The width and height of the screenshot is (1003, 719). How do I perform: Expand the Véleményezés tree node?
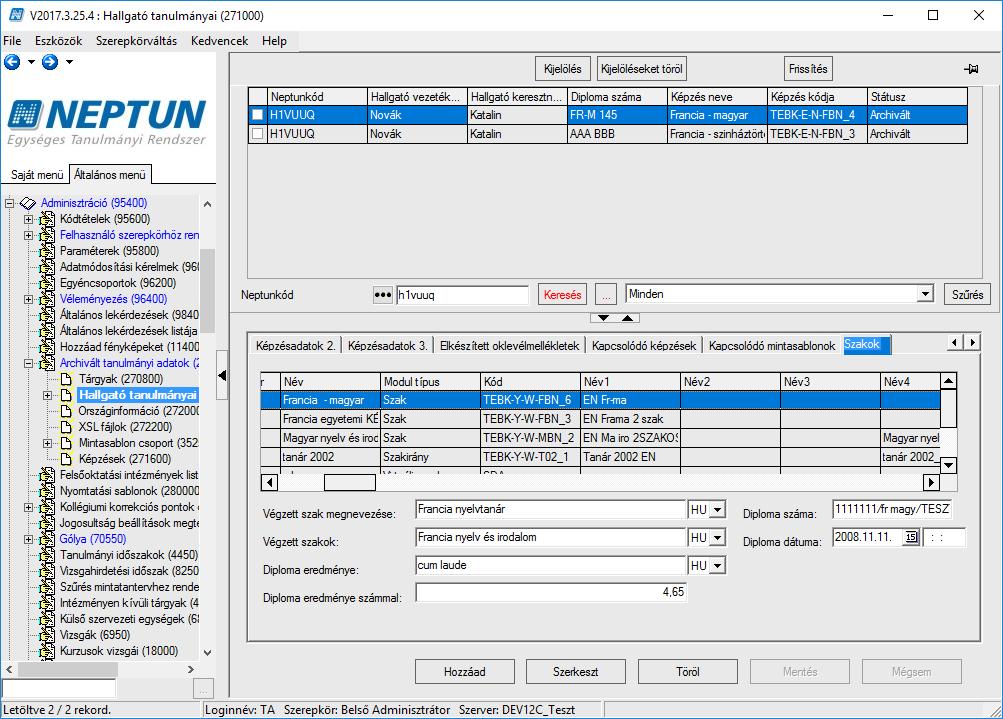pos(28,299)
